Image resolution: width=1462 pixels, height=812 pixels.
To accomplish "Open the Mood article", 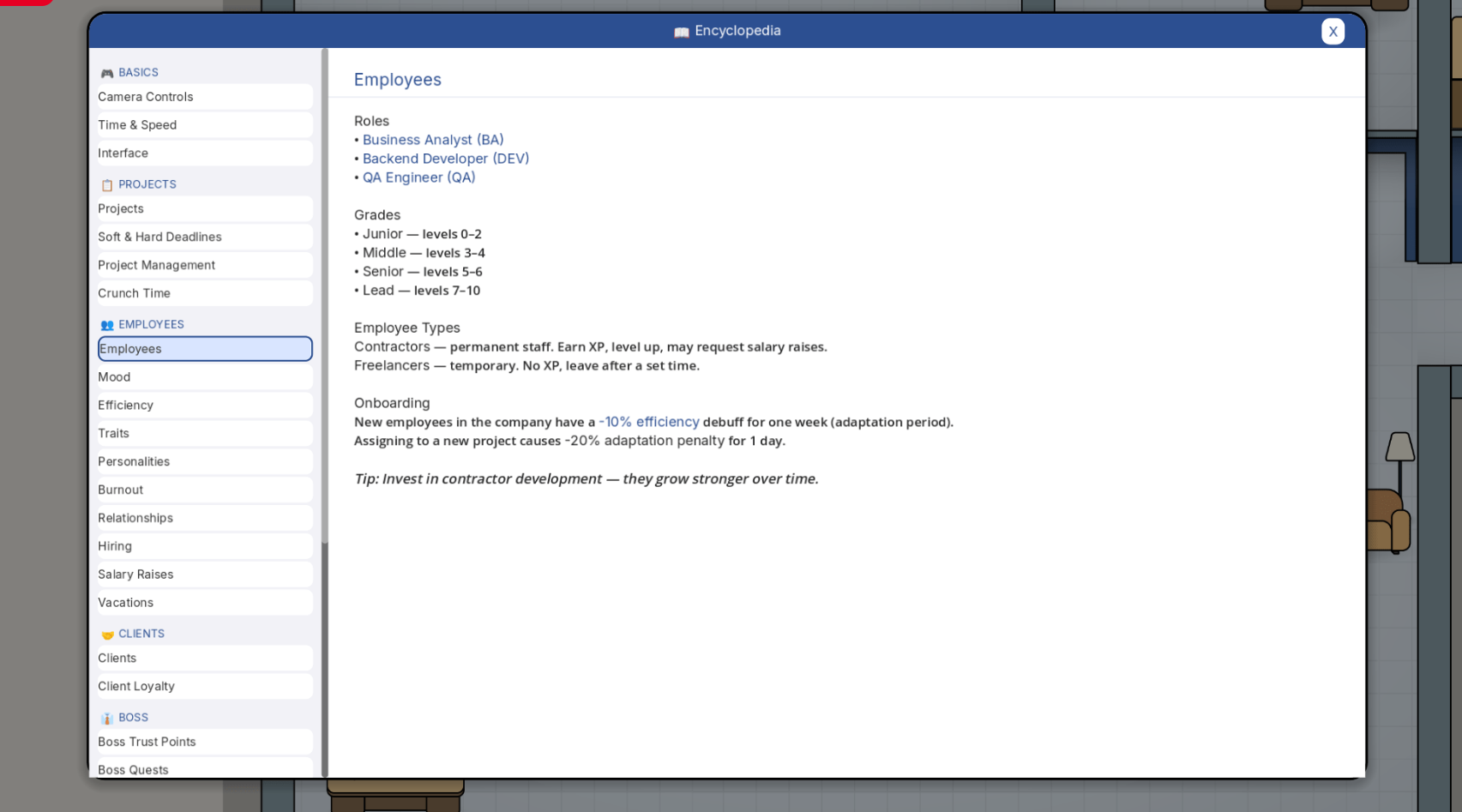I will click(x=205, y=377).
